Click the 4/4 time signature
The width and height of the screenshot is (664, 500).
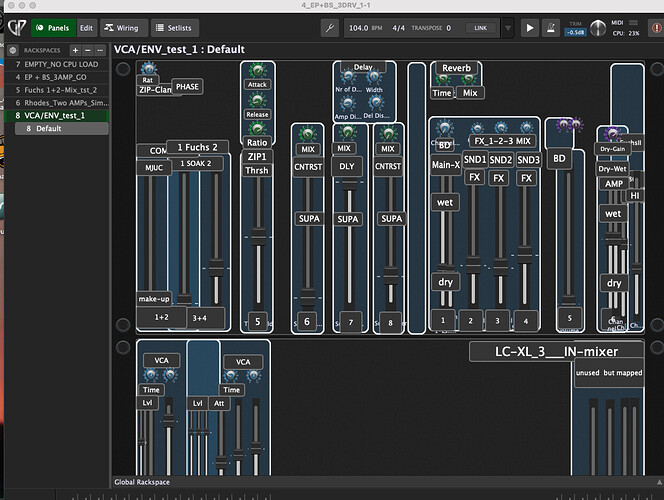click(x=398, y=28)
